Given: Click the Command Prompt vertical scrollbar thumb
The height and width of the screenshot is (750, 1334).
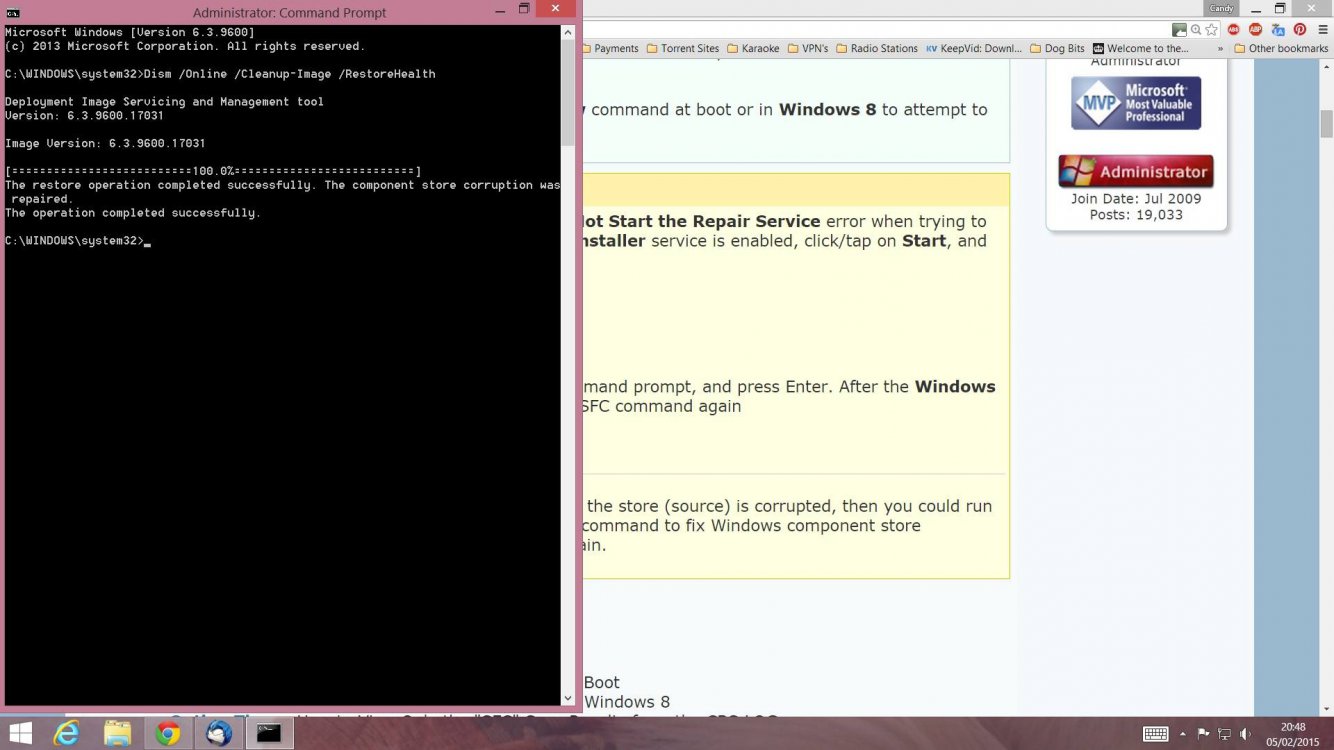Looking at the screenshot, I should point(568,95).
